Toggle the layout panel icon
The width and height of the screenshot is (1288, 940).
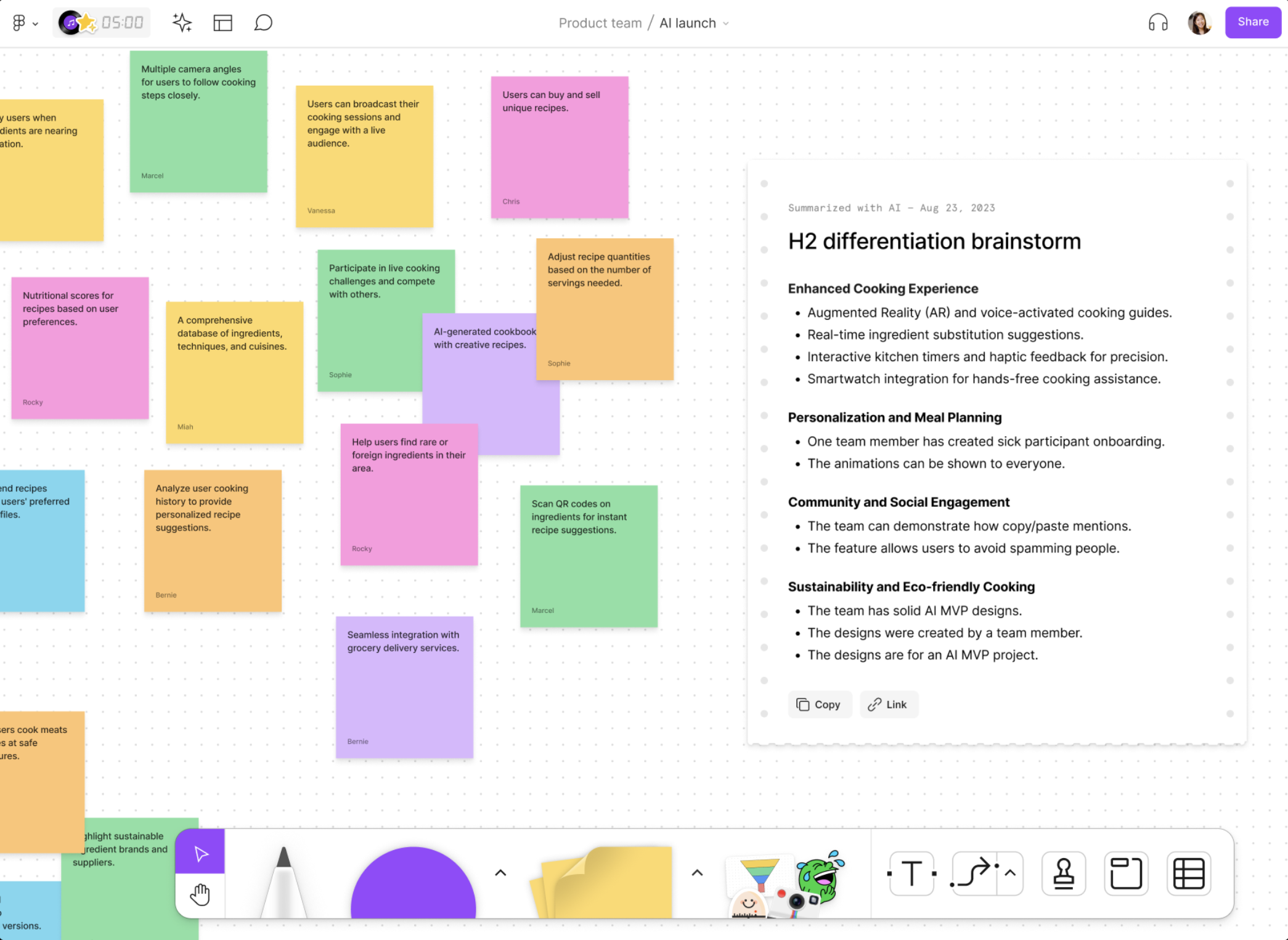click(x=222, y=23)
